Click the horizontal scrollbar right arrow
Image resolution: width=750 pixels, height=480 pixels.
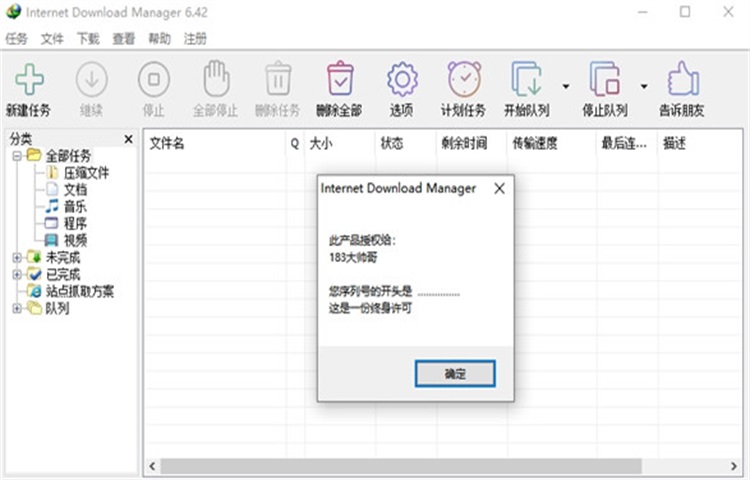coord(734,466)
